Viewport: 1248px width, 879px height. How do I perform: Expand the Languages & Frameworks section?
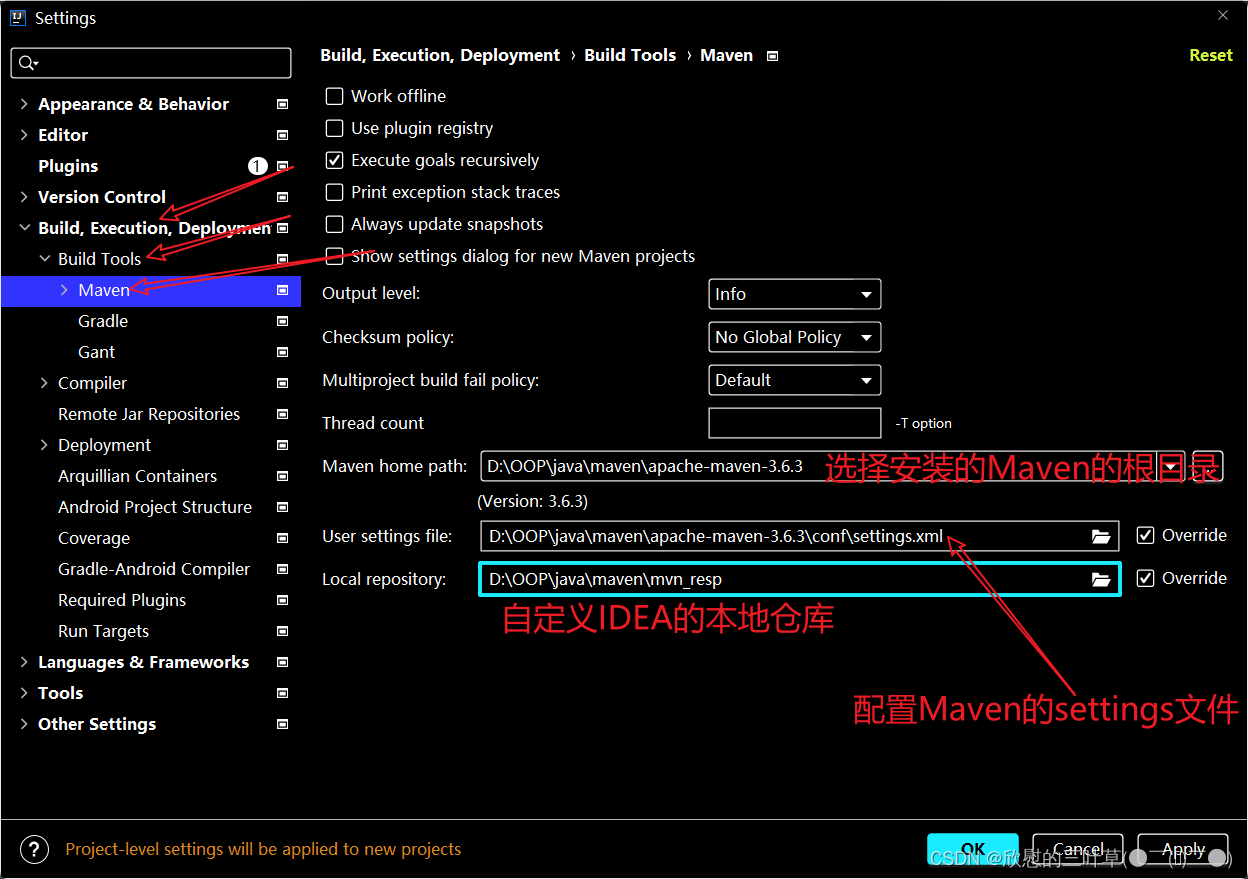pyautogui.click(x=24, y=662)
